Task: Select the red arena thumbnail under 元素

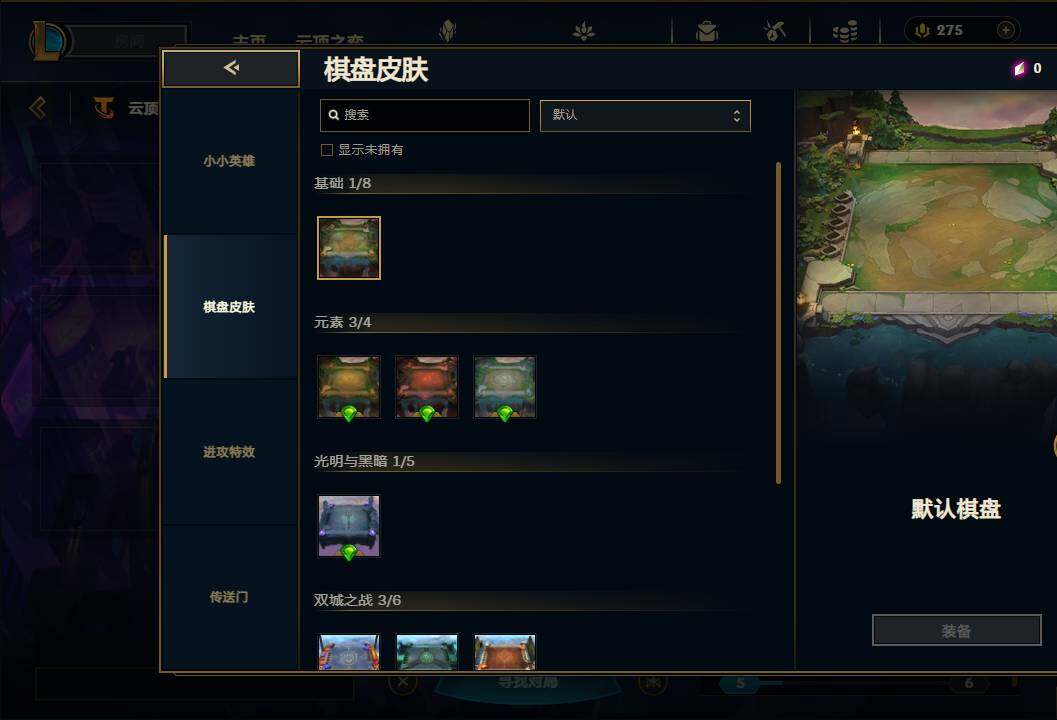Action: [427, 387]
